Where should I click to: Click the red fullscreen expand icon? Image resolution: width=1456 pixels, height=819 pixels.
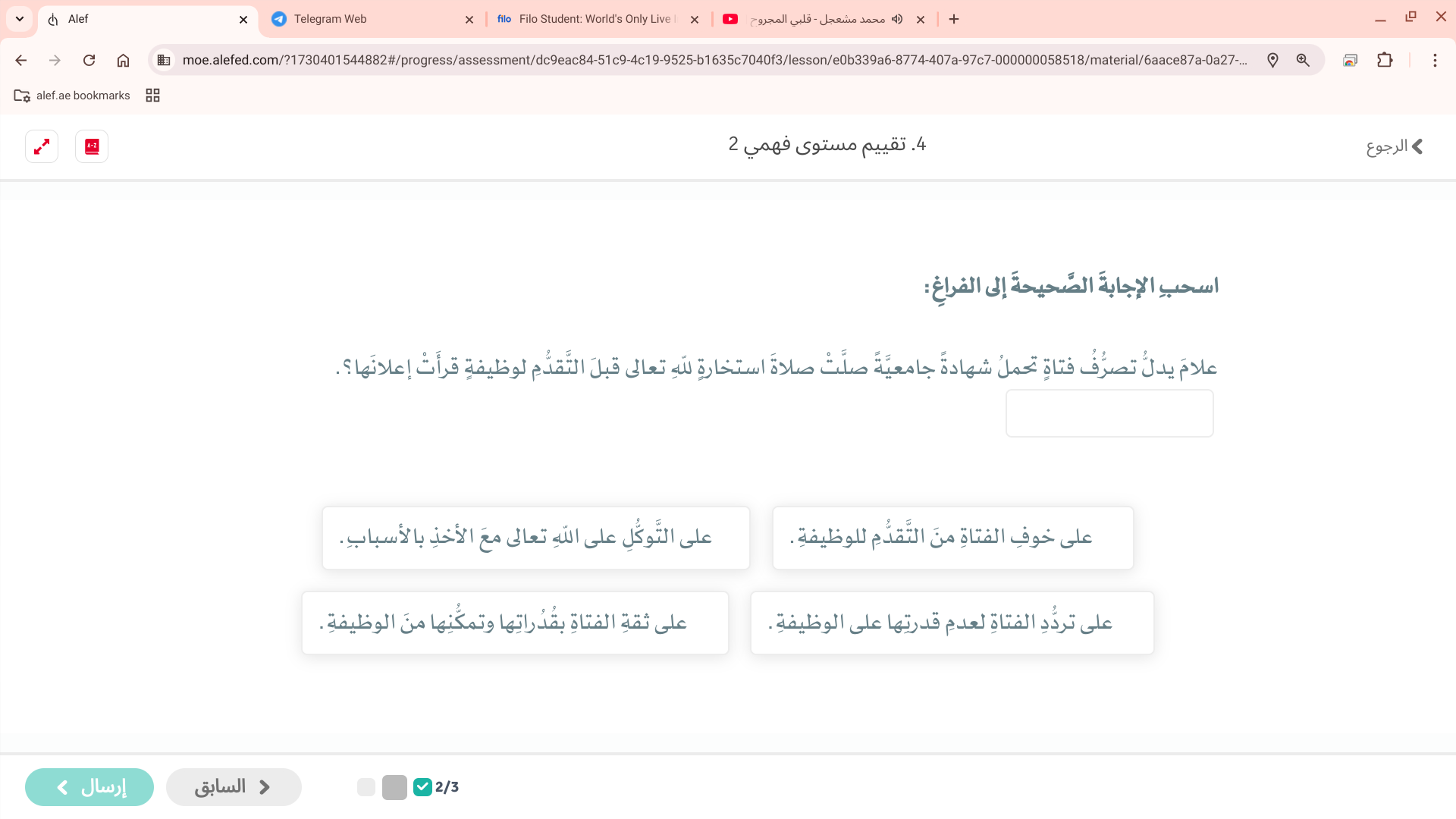point(42,146)
